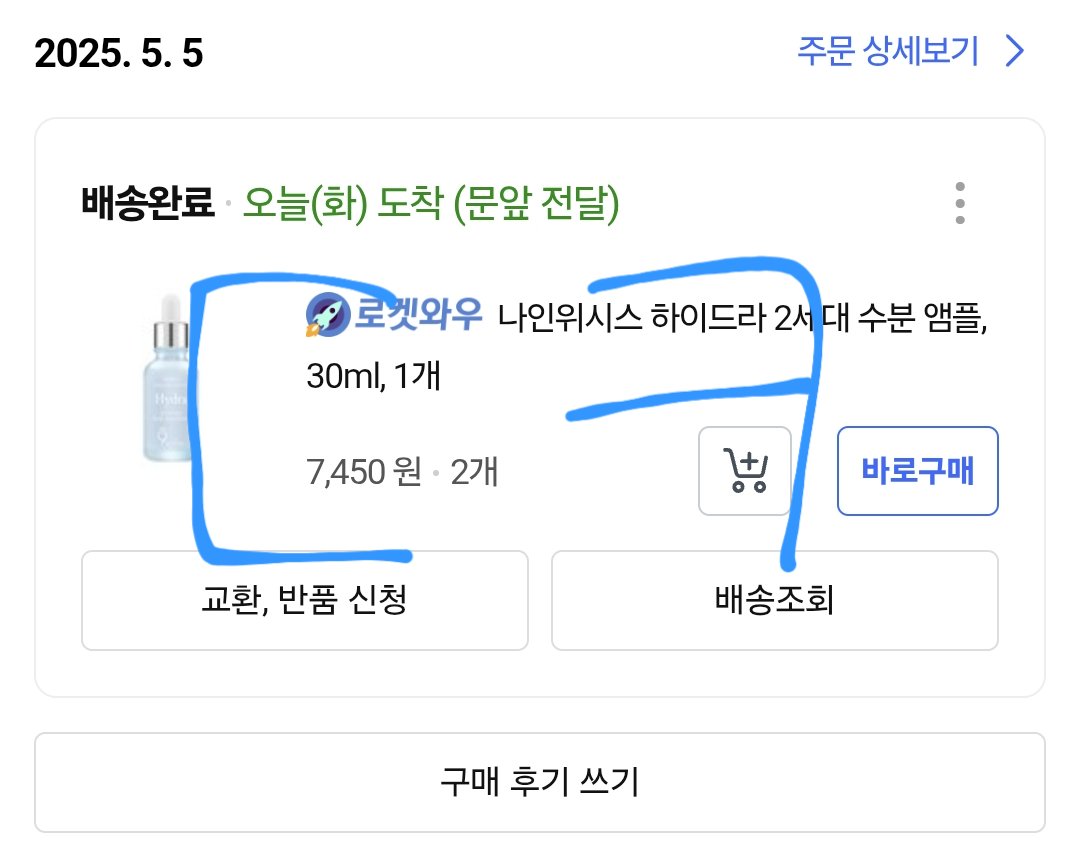Click the 2개 quantity label
Viewport: 1080px width, 862px height.
pyautogui.click(x=474, y=471)
